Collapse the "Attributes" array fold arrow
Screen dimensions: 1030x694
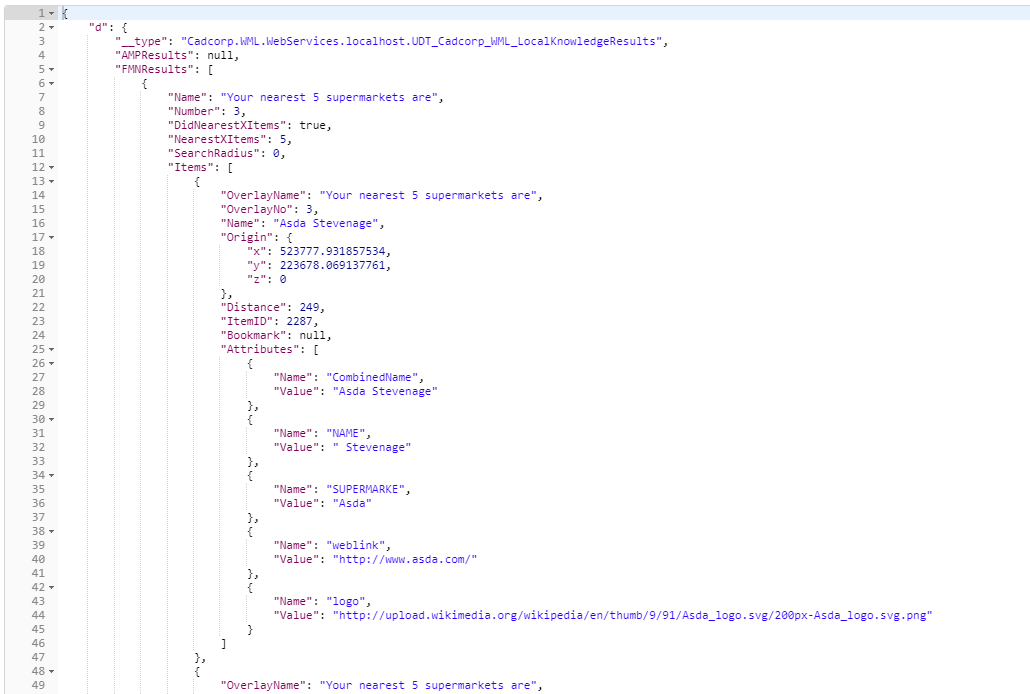[52, 350]
